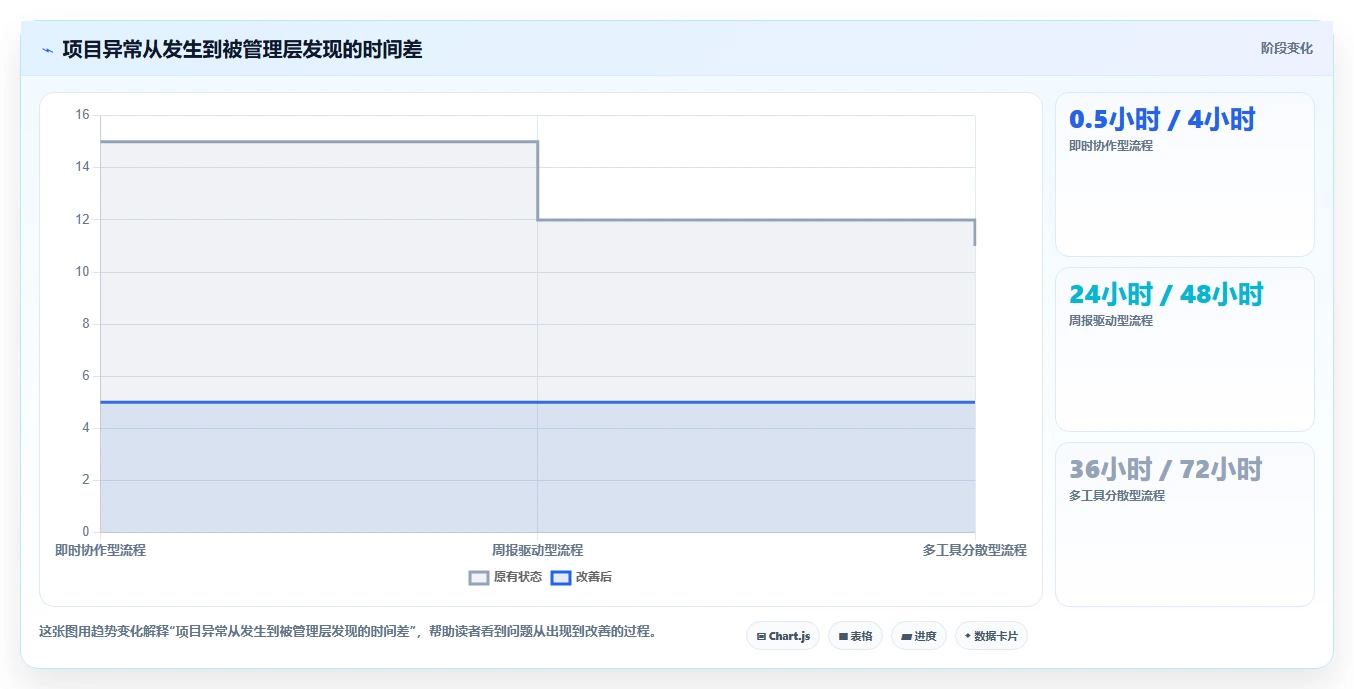Click the y-axis value 0

click(x=85, y=531)
